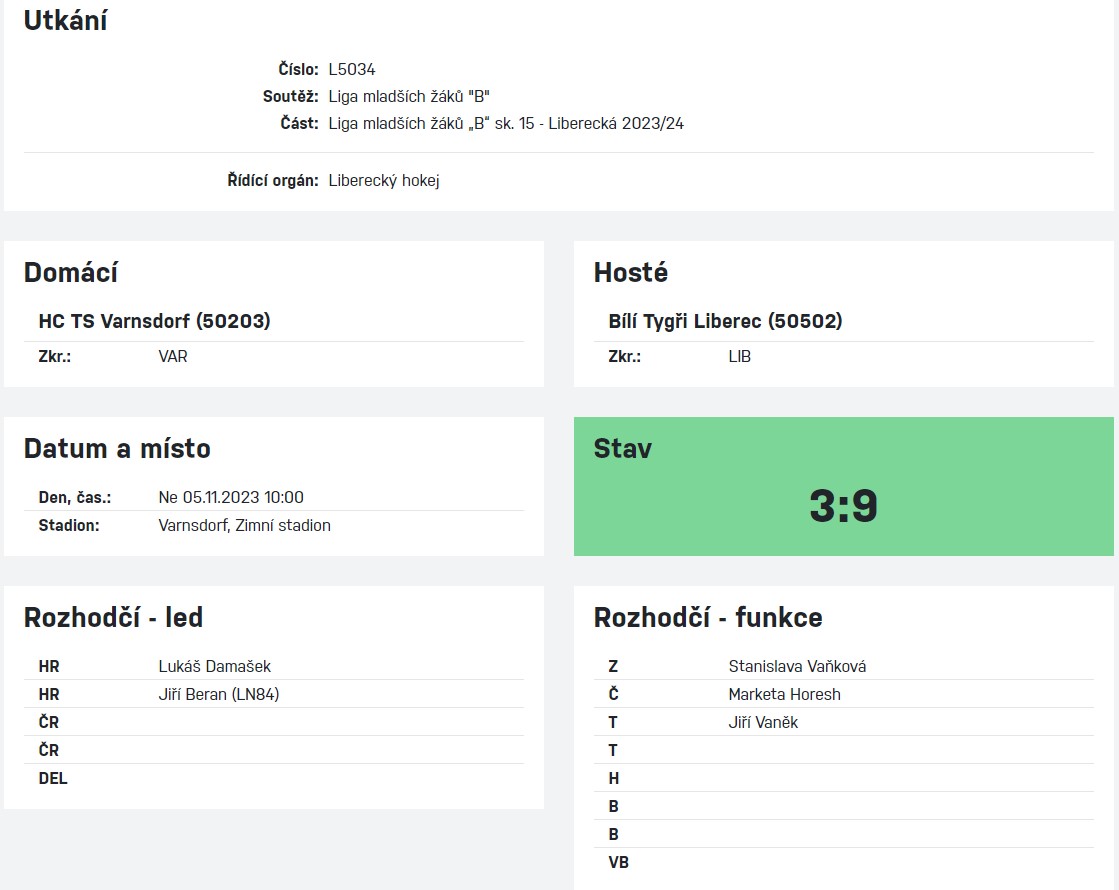Select referee Jiří Beran (LN84)
1119x890 pixels.
coord(218,694)
